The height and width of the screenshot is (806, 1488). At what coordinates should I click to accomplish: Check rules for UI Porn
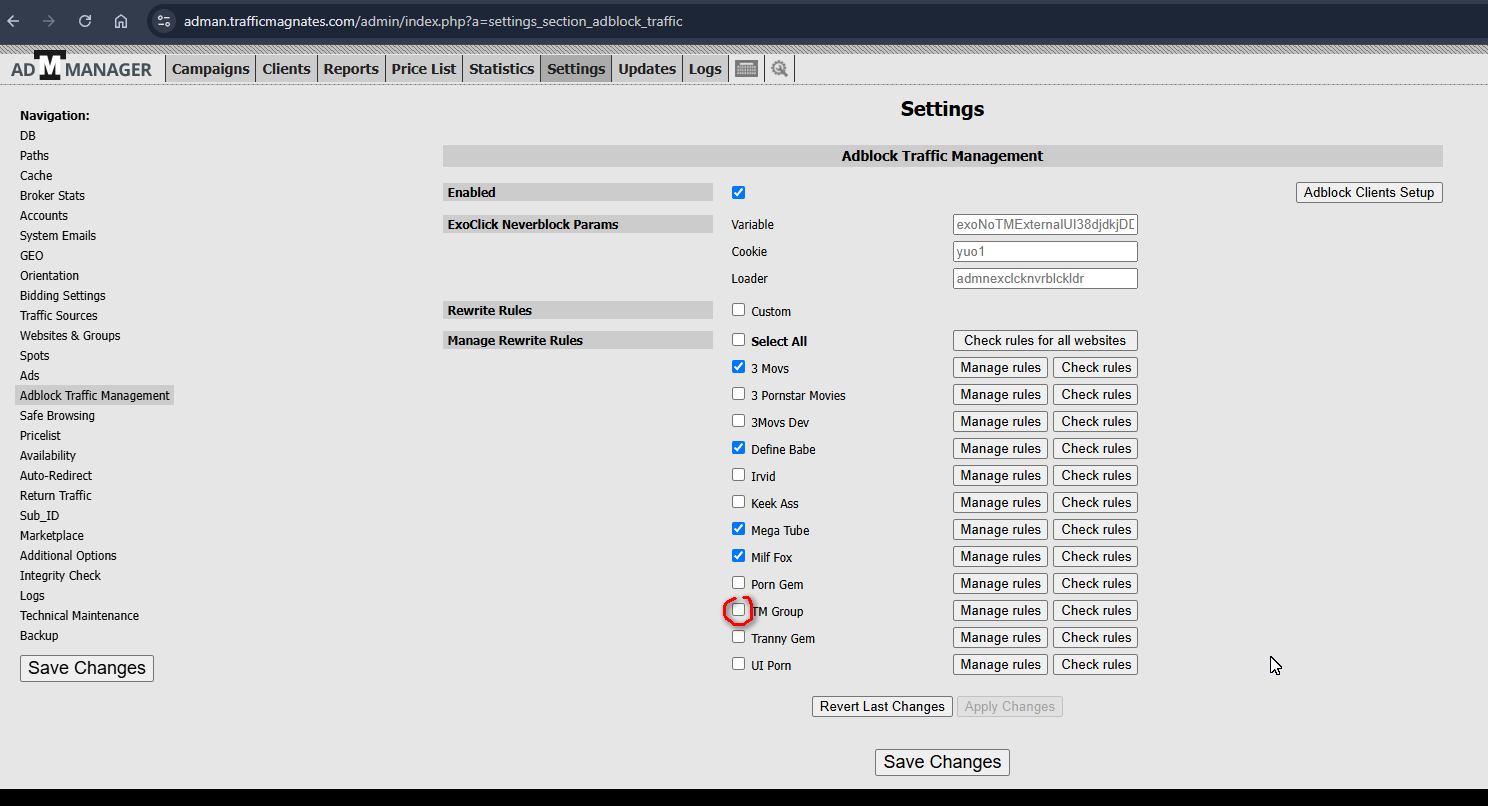(x=1096, y=664)
